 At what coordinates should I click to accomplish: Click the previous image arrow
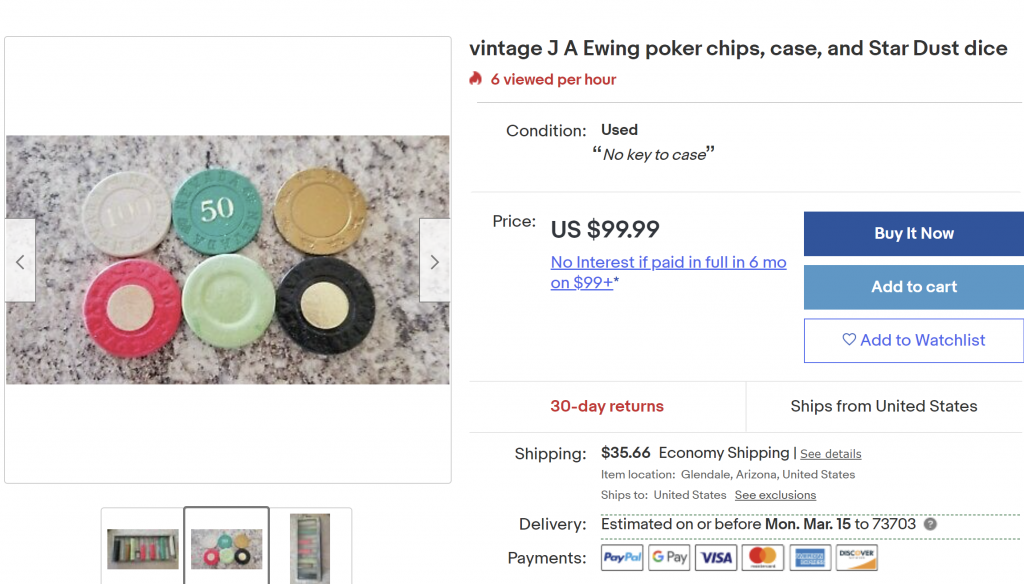20,261
